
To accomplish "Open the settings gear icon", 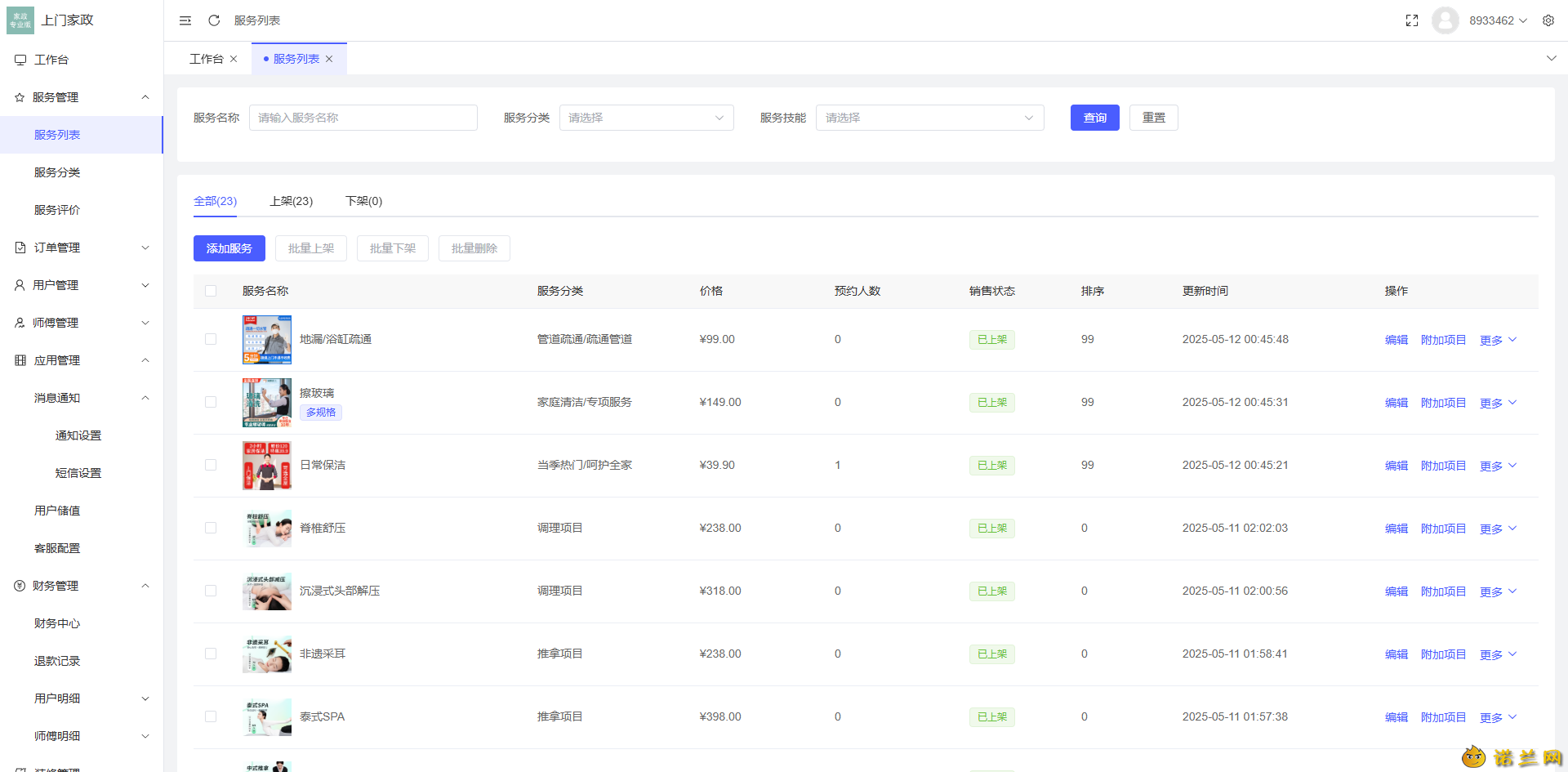I will tap(1548, 20).
